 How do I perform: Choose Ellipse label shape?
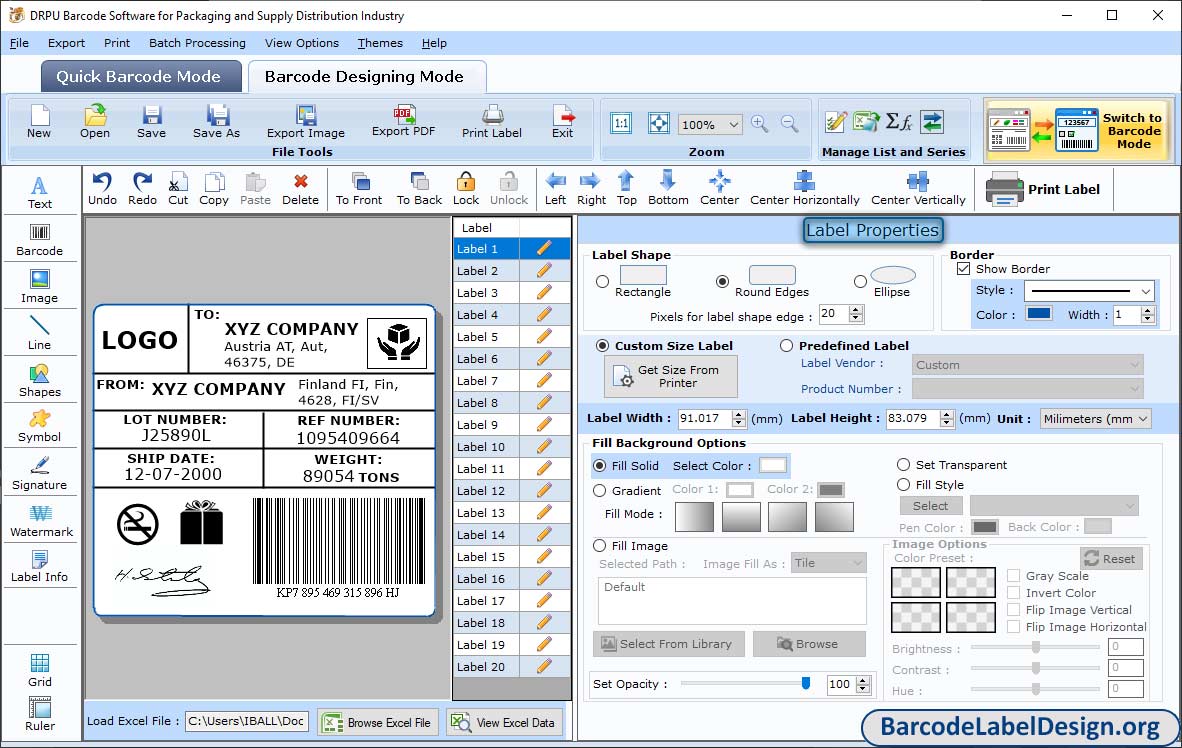coord(860,282)
